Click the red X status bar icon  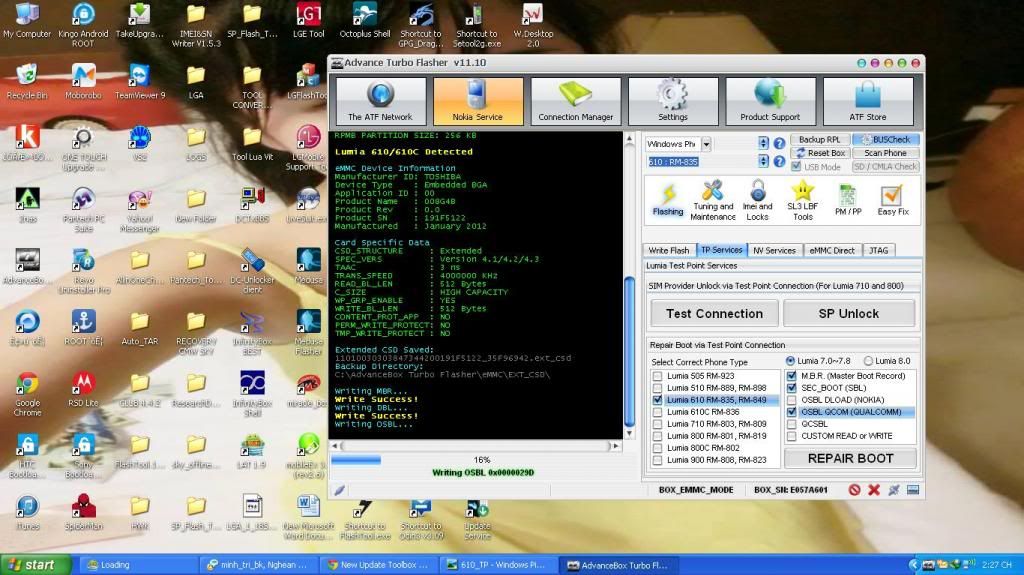[874, 489]
